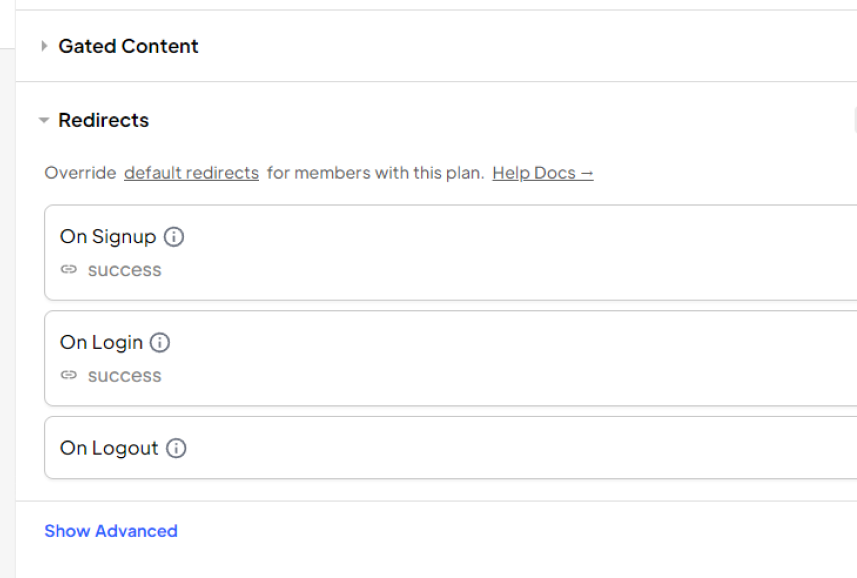Click the On Signup info icon
This screenshot has width=857, height=578.
[x=174, y=237]
